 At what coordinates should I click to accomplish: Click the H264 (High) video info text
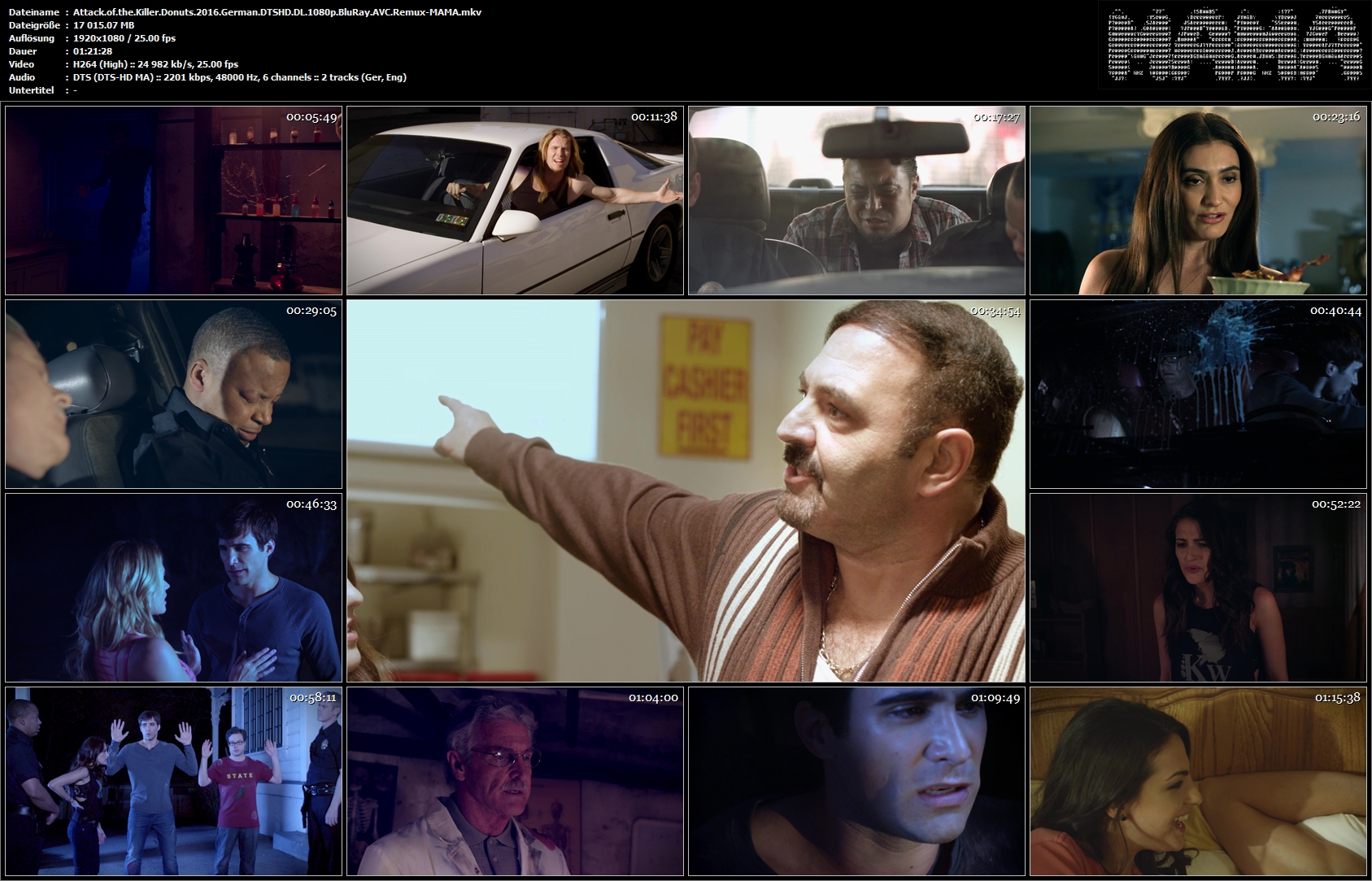156,64
